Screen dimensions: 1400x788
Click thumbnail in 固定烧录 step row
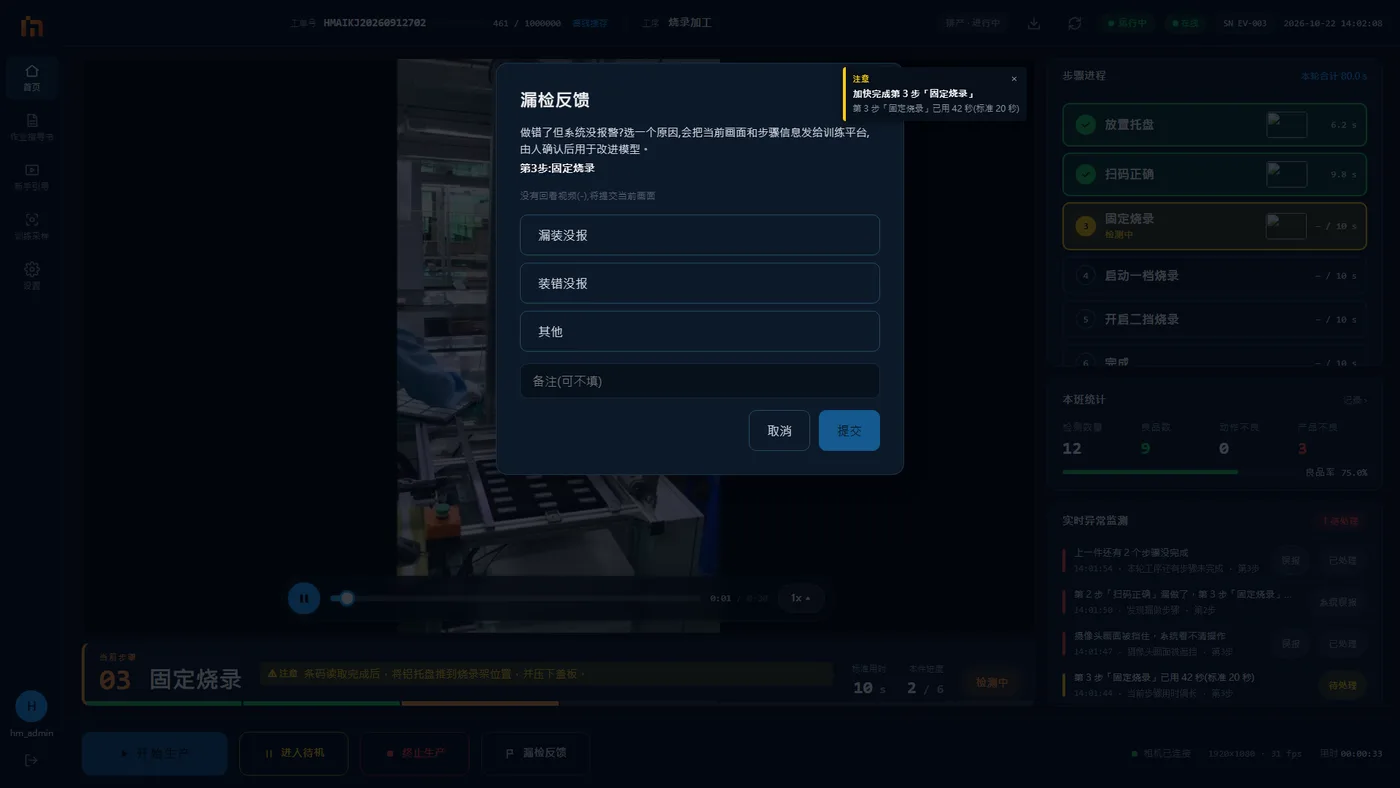click(1286, 226)
